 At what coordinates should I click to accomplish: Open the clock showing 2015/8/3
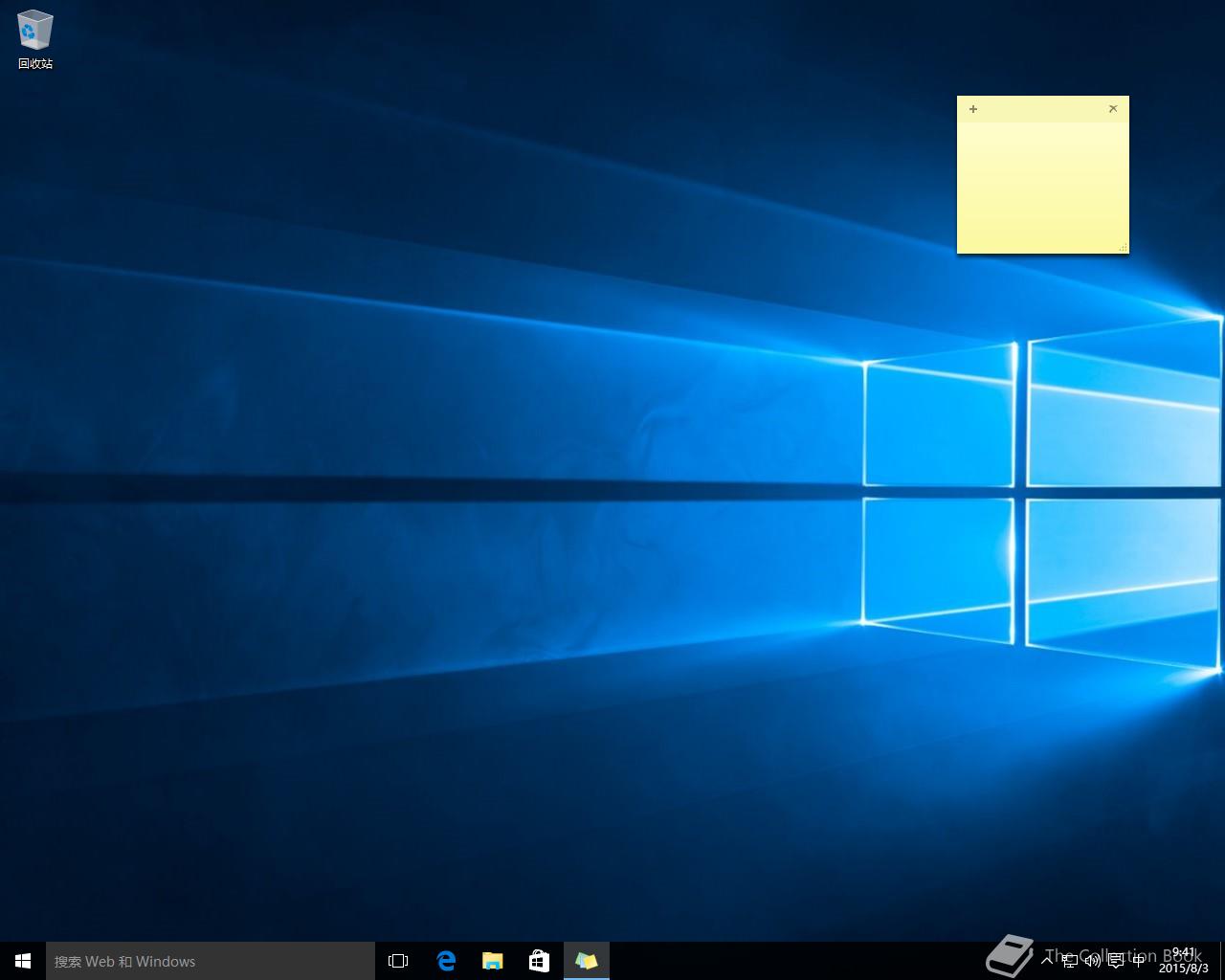point(1184,961)
